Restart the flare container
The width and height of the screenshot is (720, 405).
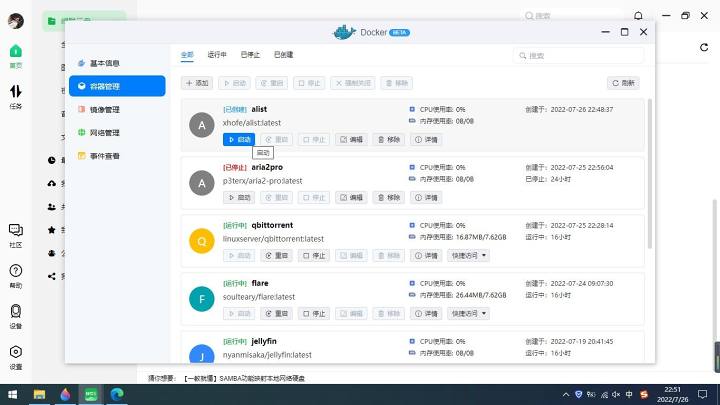pyautogui.click(x=276, y=314)
